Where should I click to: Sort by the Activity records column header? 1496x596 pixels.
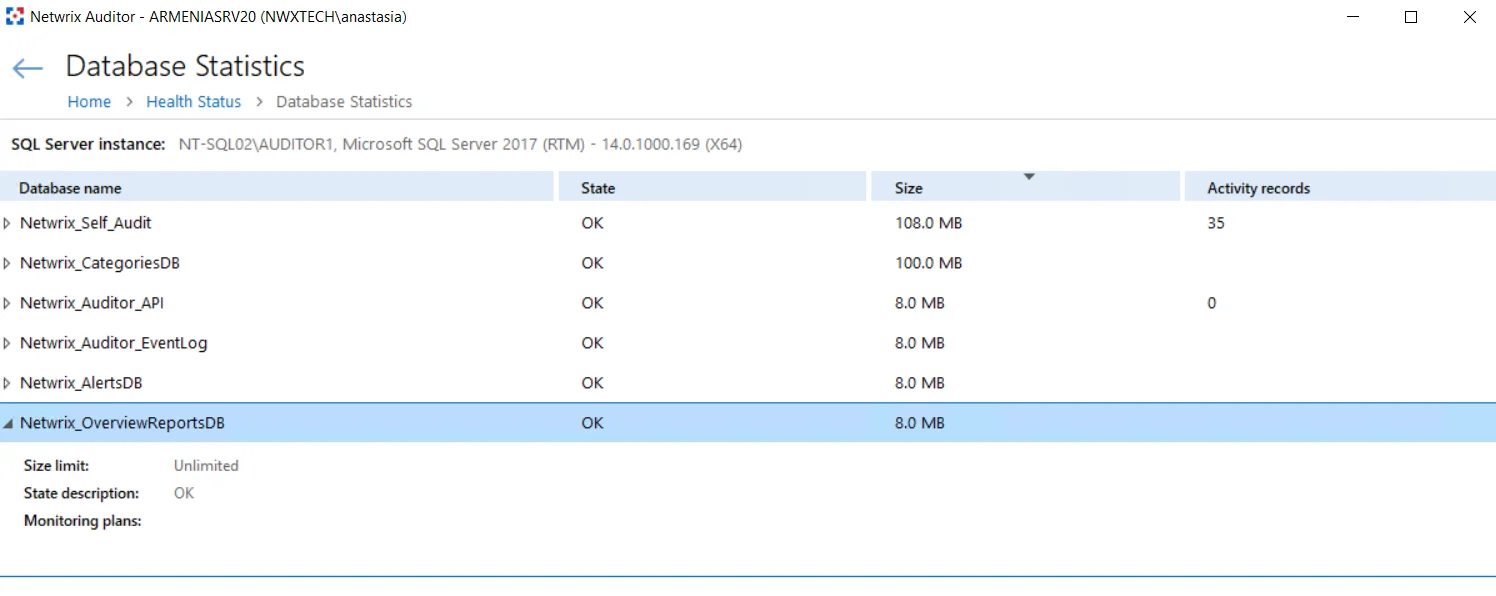pyautogui.click(x=1339, y=187)
